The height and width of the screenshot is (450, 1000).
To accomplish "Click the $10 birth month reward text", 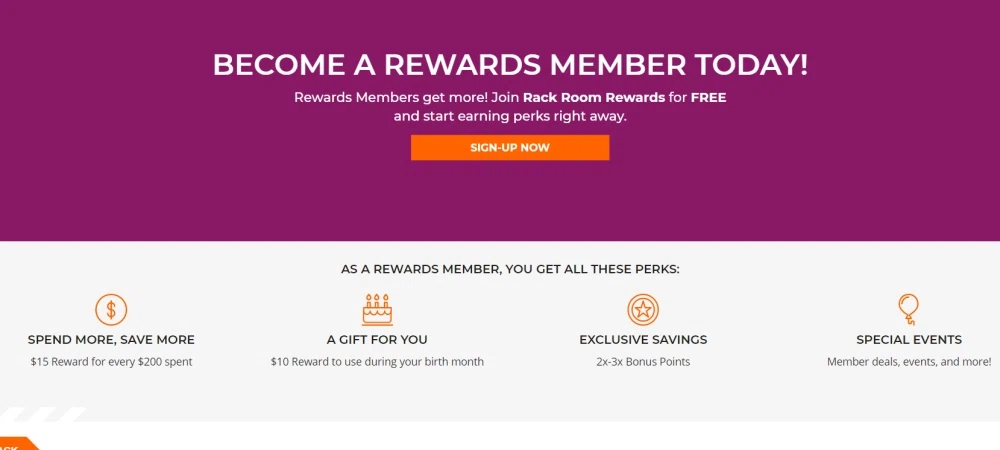I will click(x=377, y=362).
